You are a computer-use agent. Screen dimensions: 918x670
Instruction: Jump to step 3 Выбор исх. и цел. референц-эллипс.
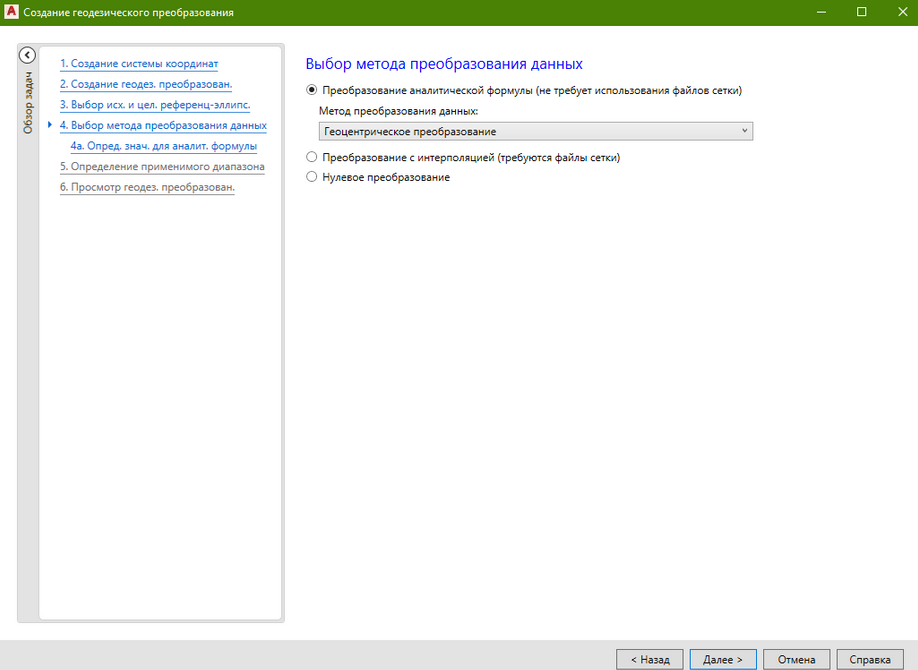154,104
